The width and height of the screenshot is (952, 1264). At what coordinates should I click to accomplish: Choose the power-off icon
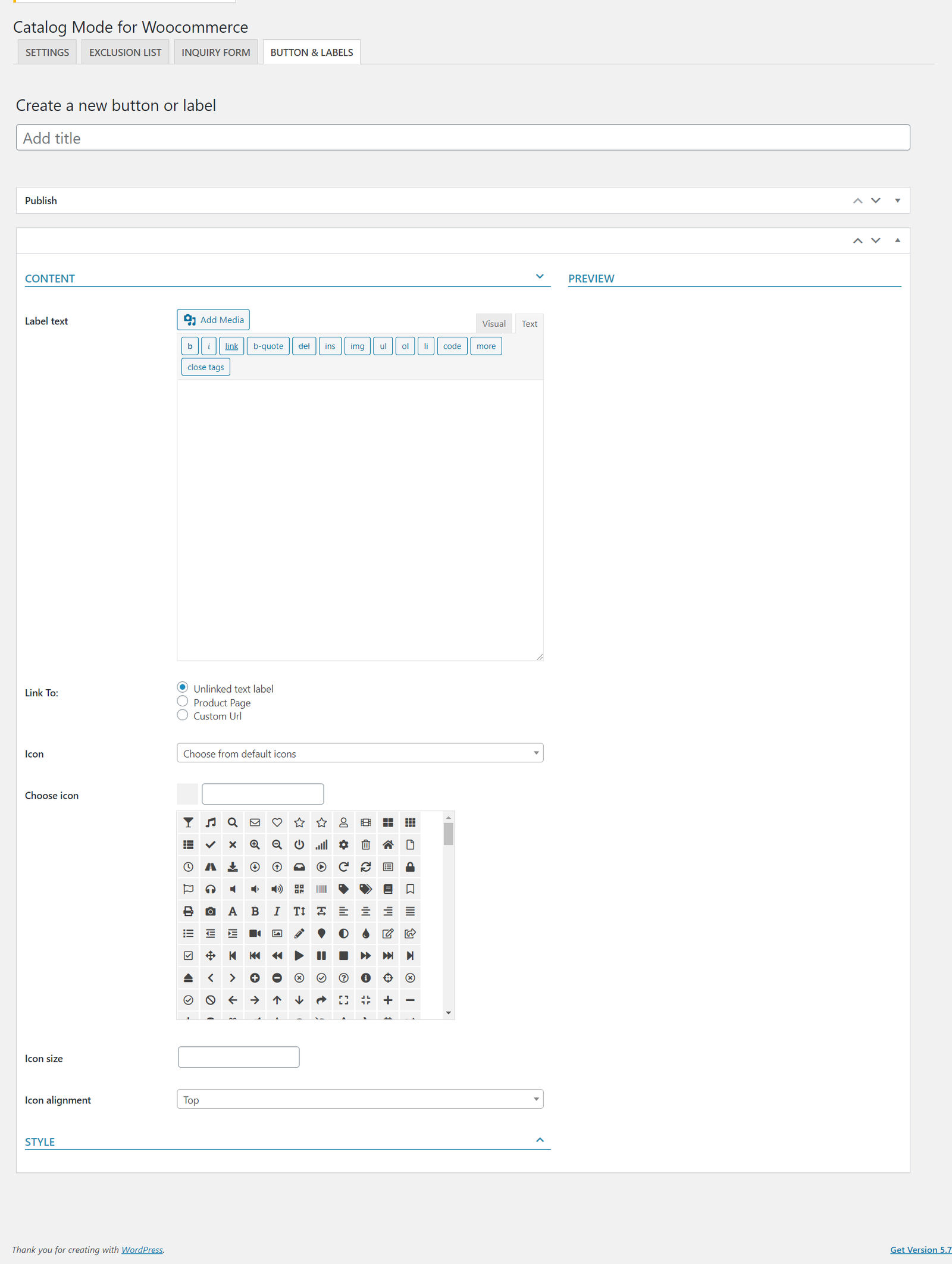(299, 844)
